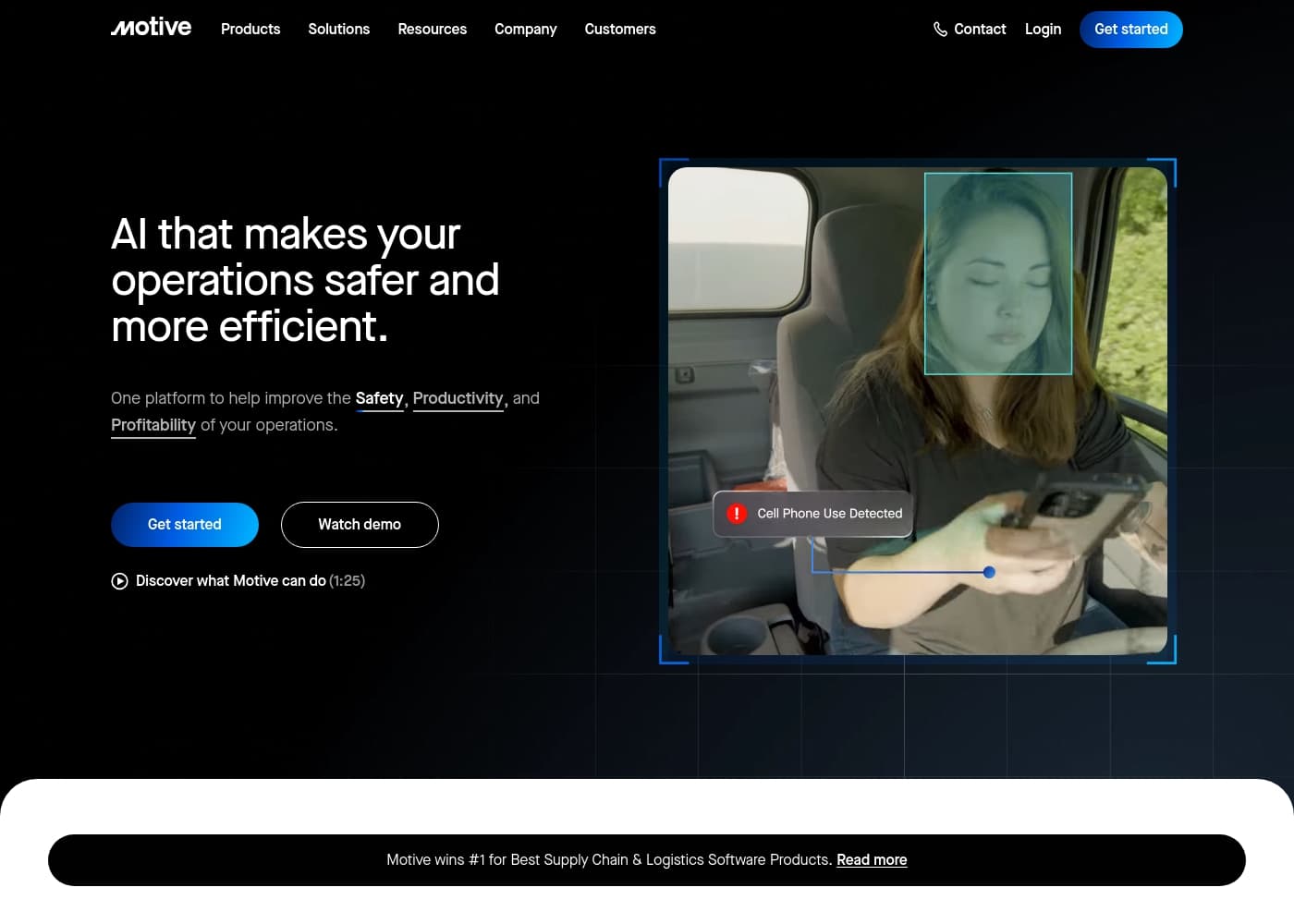Open the Read more link in the banner
The height and width of the screenshot is (924, 1294).
872,860
